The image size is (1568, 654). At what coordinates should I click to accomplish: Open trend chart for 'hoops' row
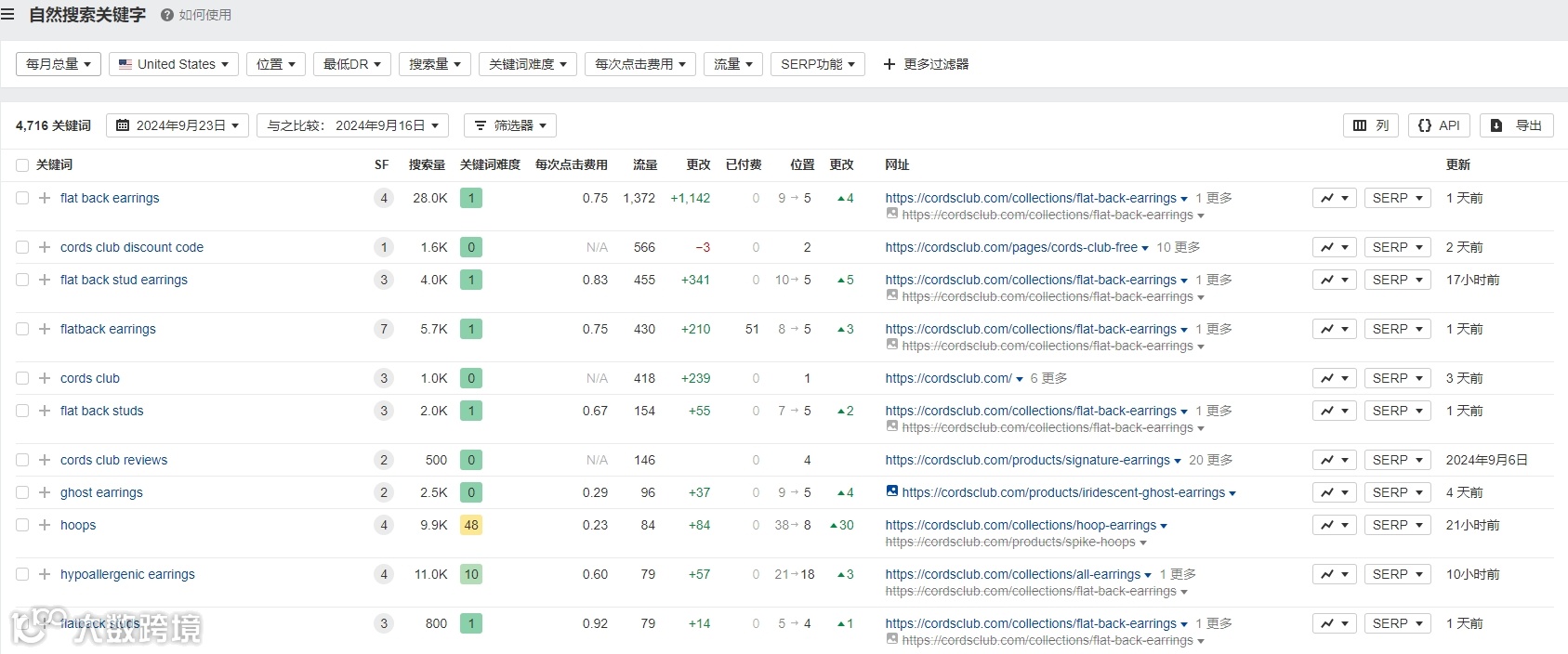pos(1335,525)
